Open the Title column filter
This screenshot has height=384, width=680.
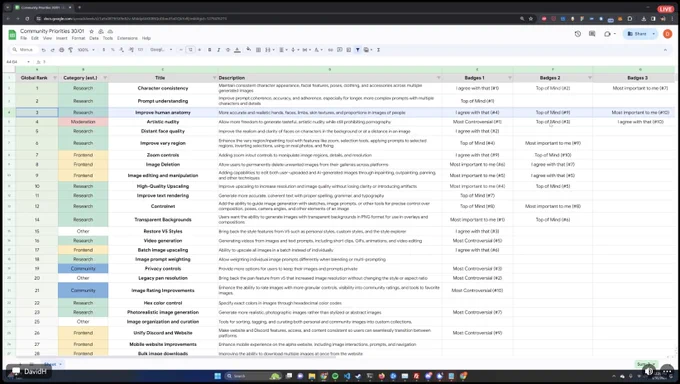coord(214,78)
